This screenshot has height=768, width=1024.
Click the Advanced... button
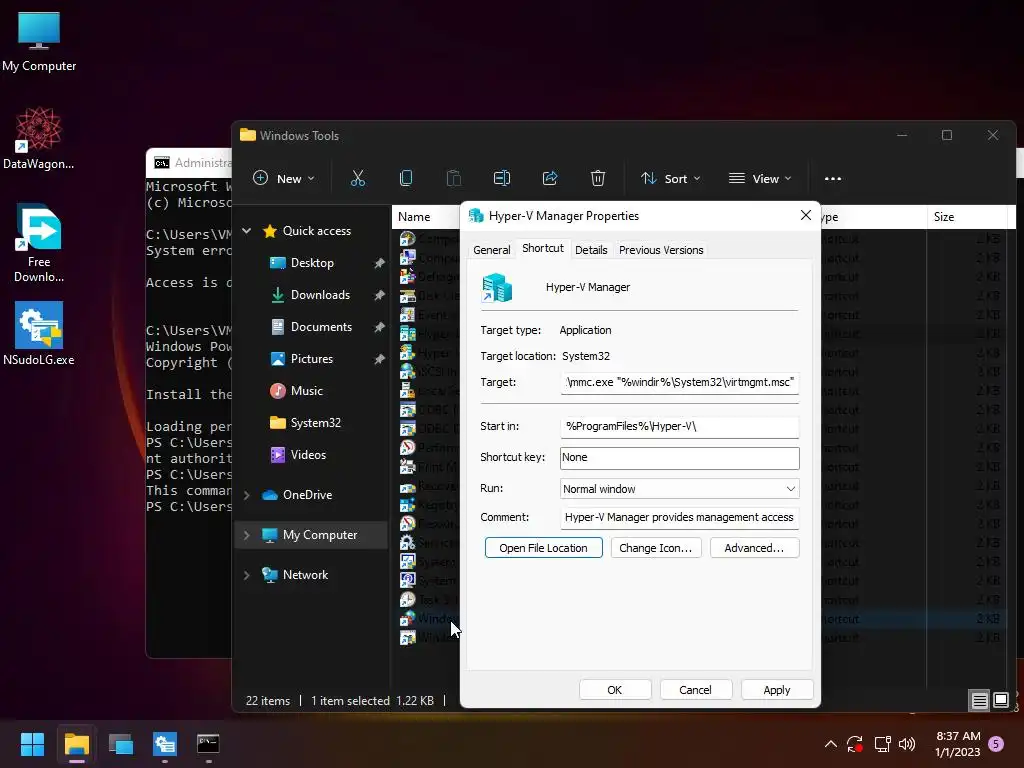click(754, 548)
